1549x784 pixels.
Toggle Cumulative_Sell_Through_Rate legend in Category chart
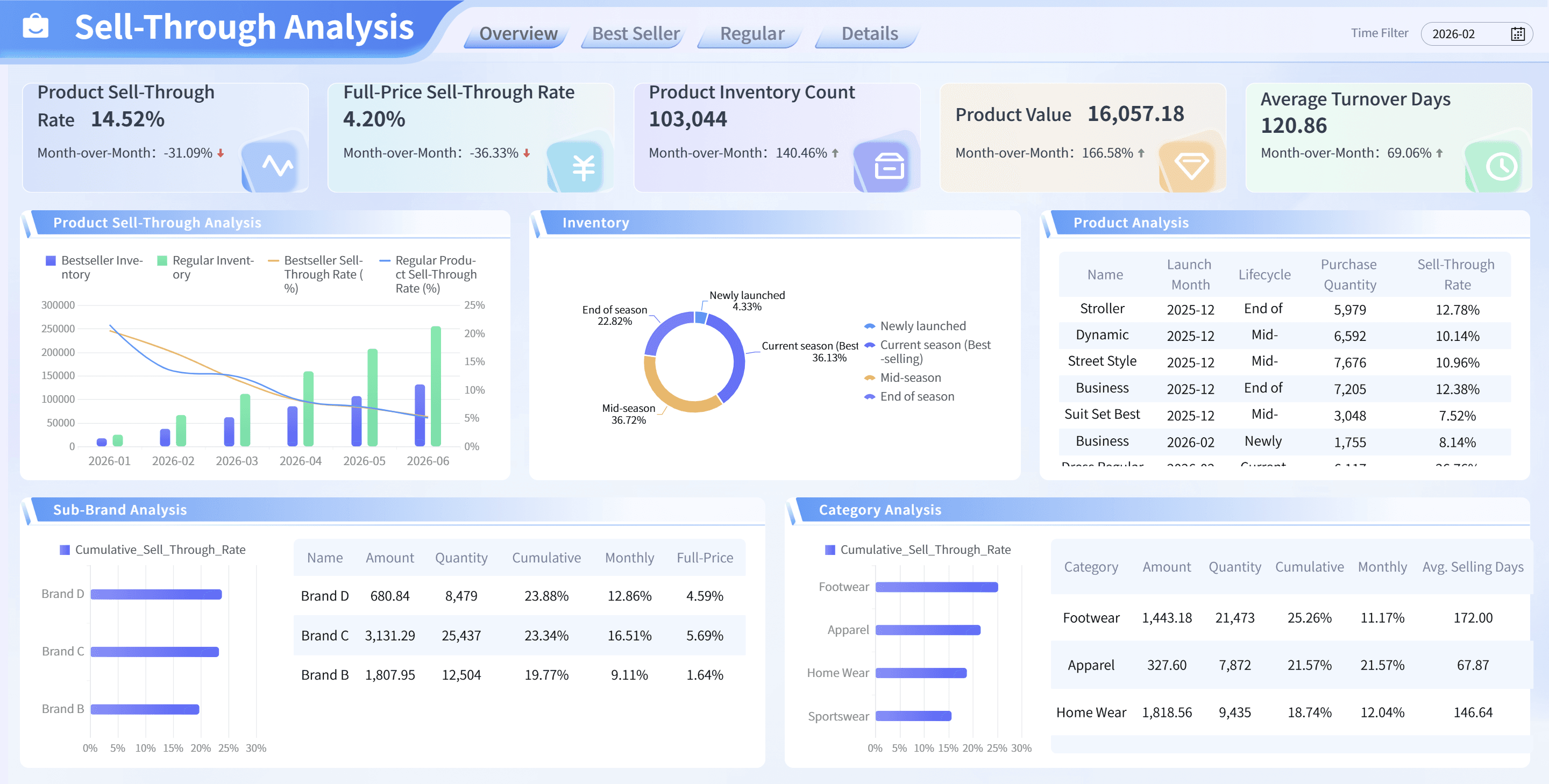(x=918, y=550)
